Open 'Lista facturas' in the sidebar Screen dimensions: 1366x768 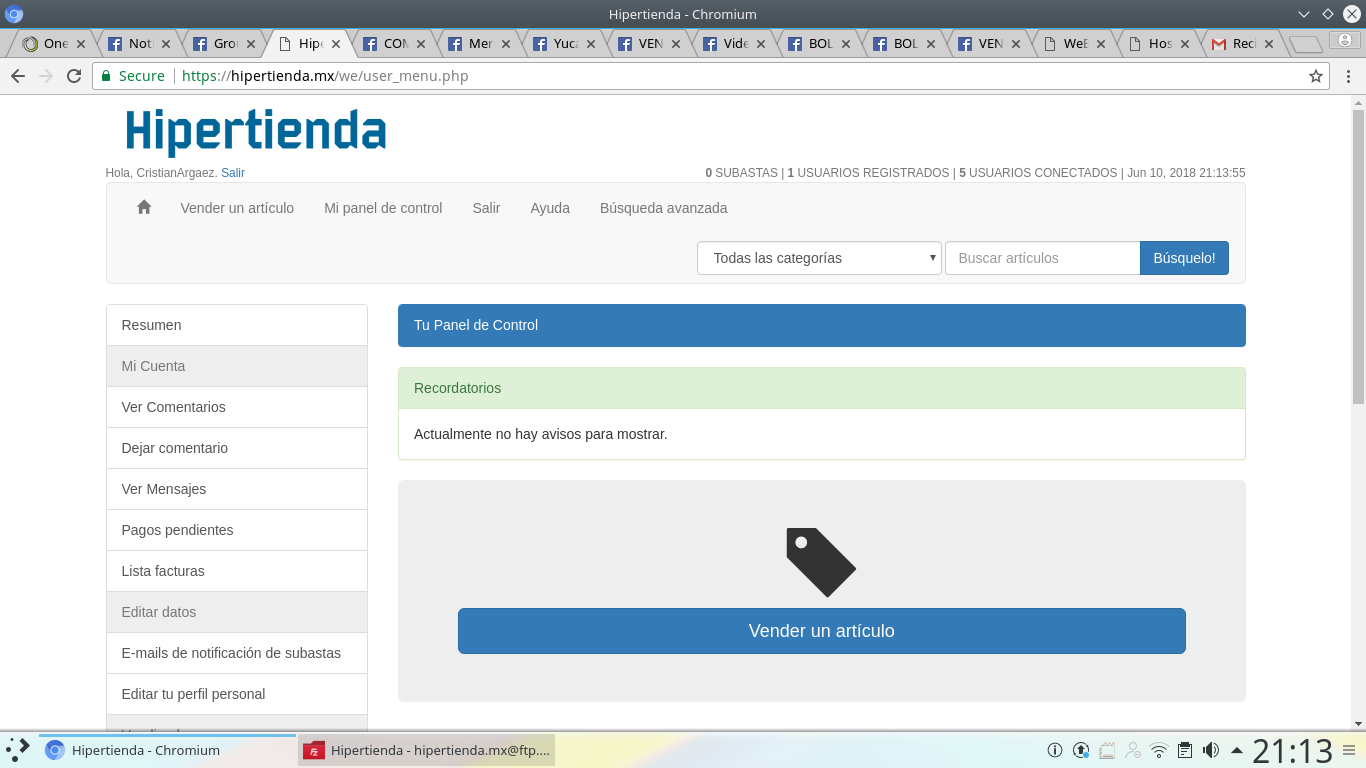click(x=237, y=571)
